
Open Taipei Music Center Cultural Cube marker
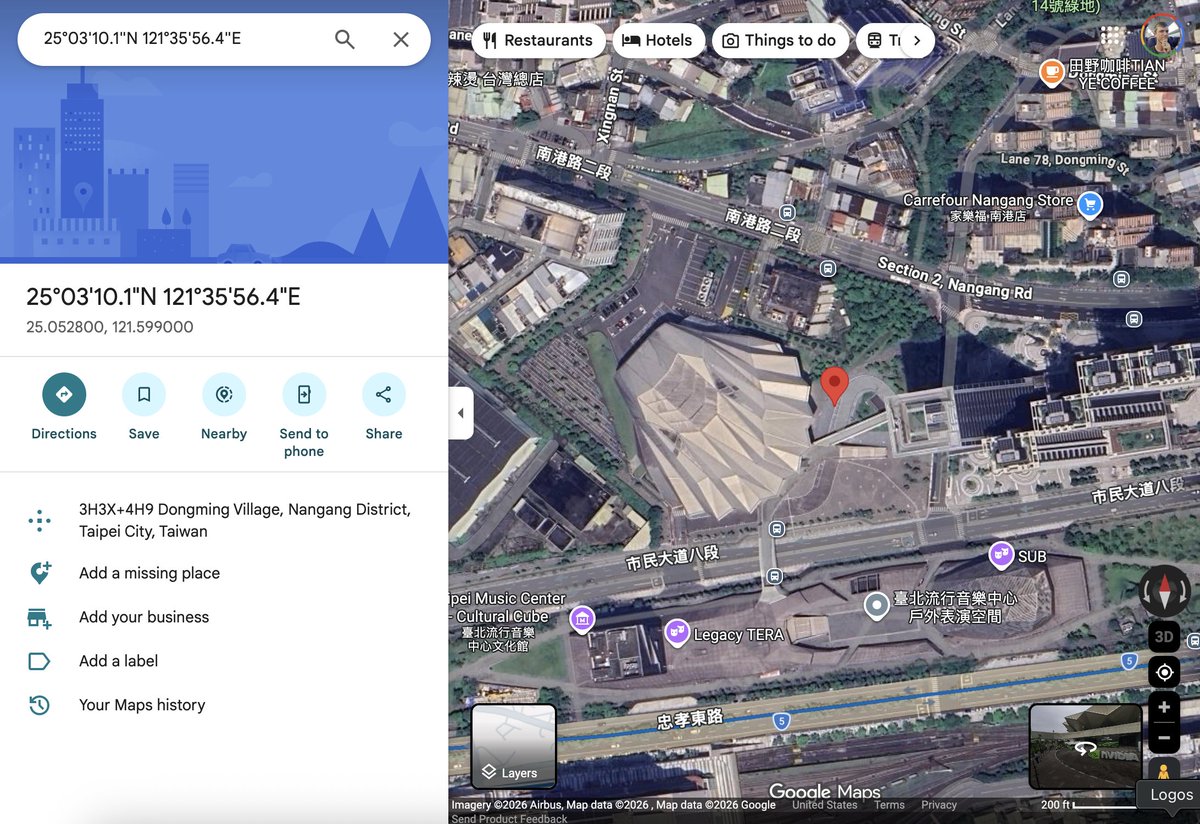click(582, 619)
